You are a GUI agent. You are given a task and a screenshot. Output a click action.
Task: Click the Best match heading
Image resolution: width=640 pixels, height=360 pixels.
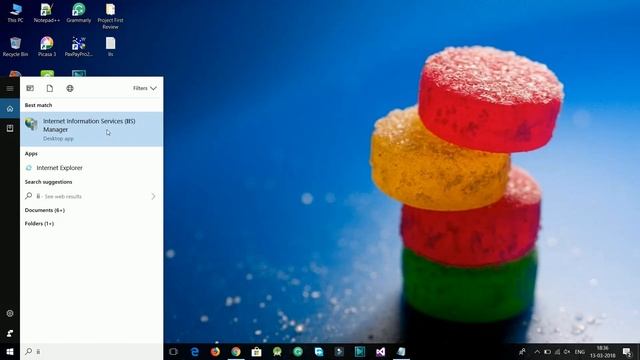(38, 105)
